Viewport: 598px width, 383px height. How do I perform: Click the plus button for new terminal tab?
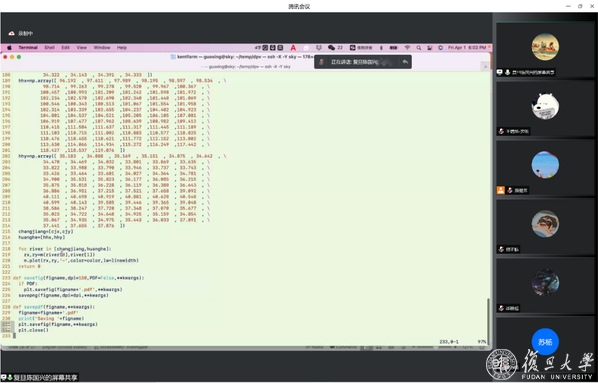pyautogui.click(x=485, y=66)
